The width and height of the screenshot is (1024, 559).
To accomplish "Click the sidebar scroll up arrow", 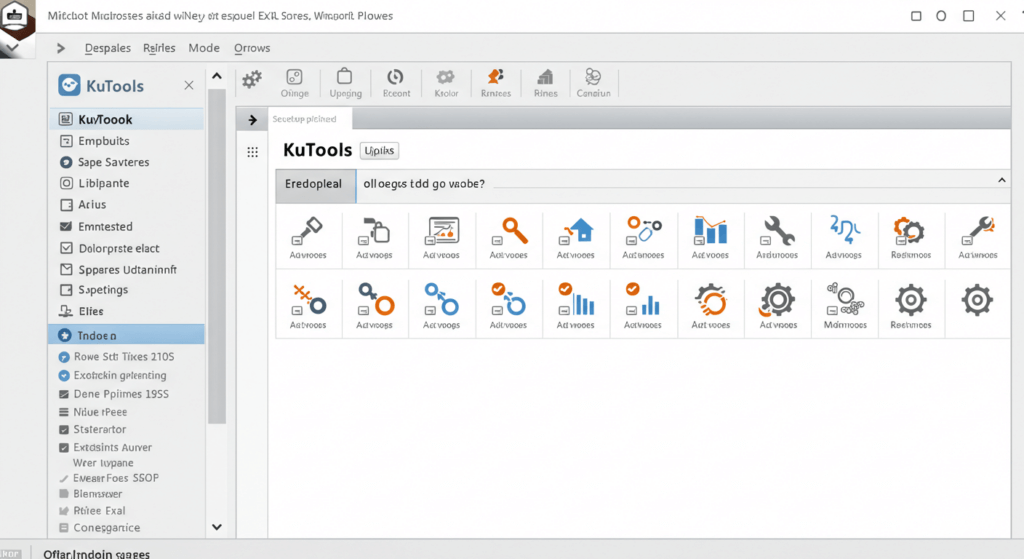I will click(217, 76).
